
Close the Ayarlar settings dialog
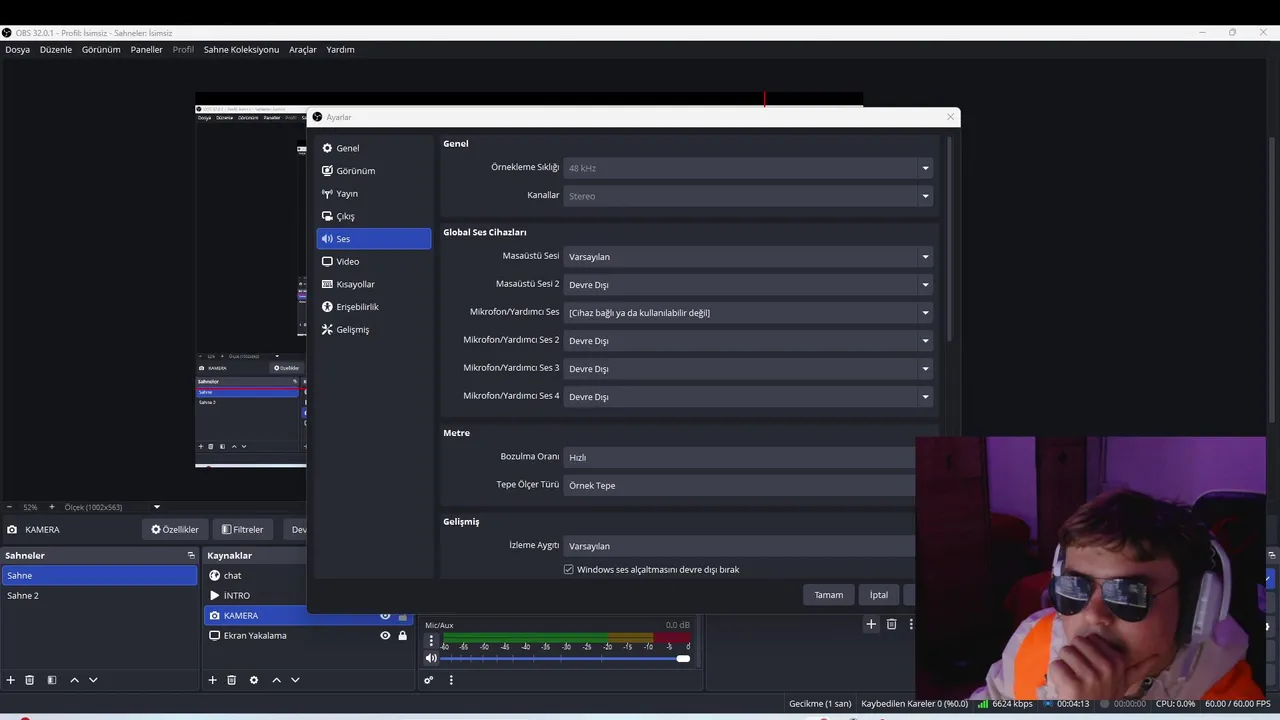pyautogui.click(x=950, y=117)
